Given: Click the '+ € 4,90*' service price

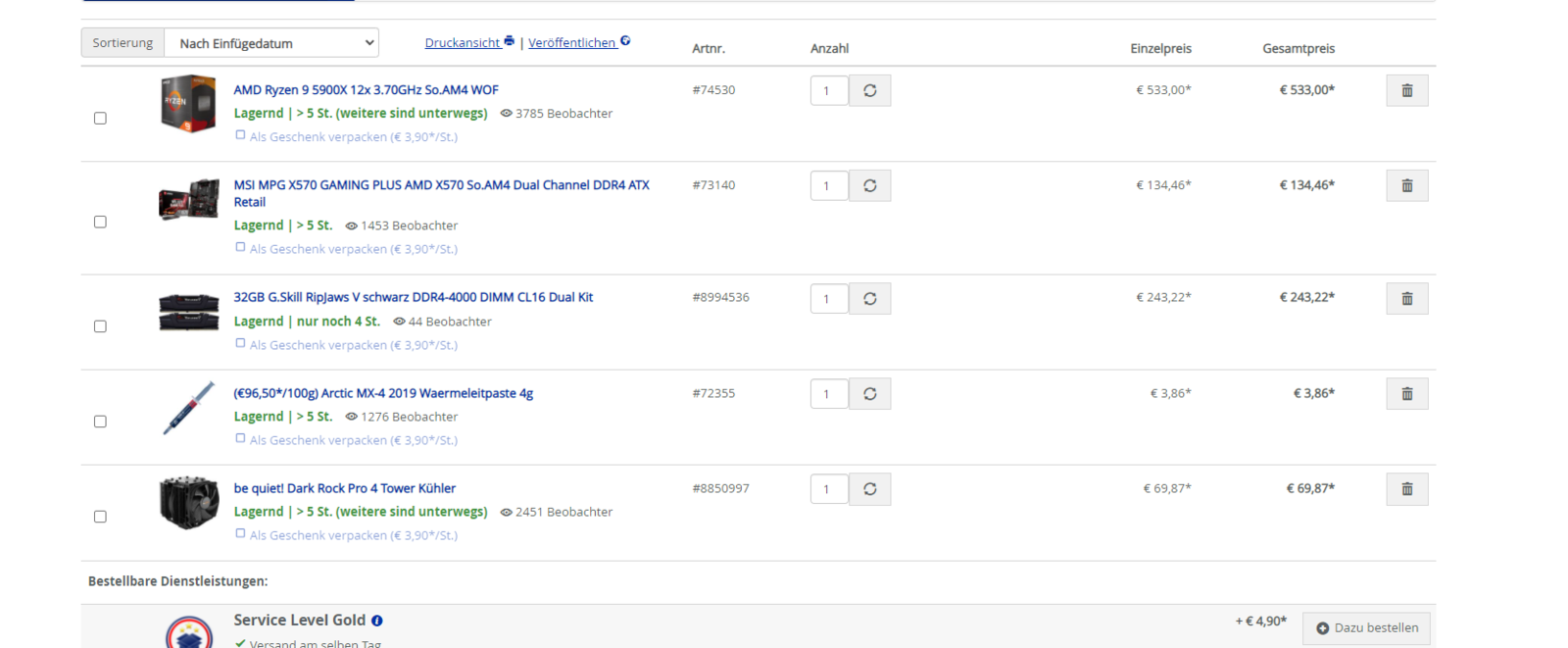Looking at the screenshot, I should [1260, 622].
